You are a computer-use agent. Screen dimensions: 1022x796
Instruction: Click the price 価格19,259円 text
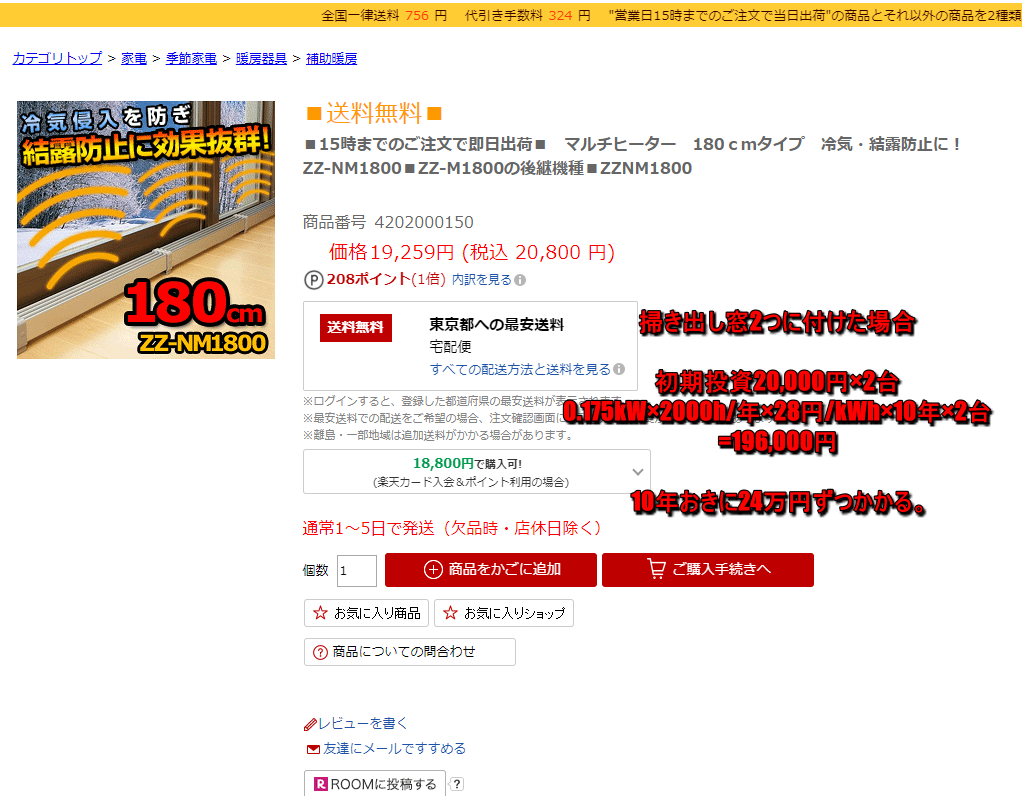tap(392, 252)
